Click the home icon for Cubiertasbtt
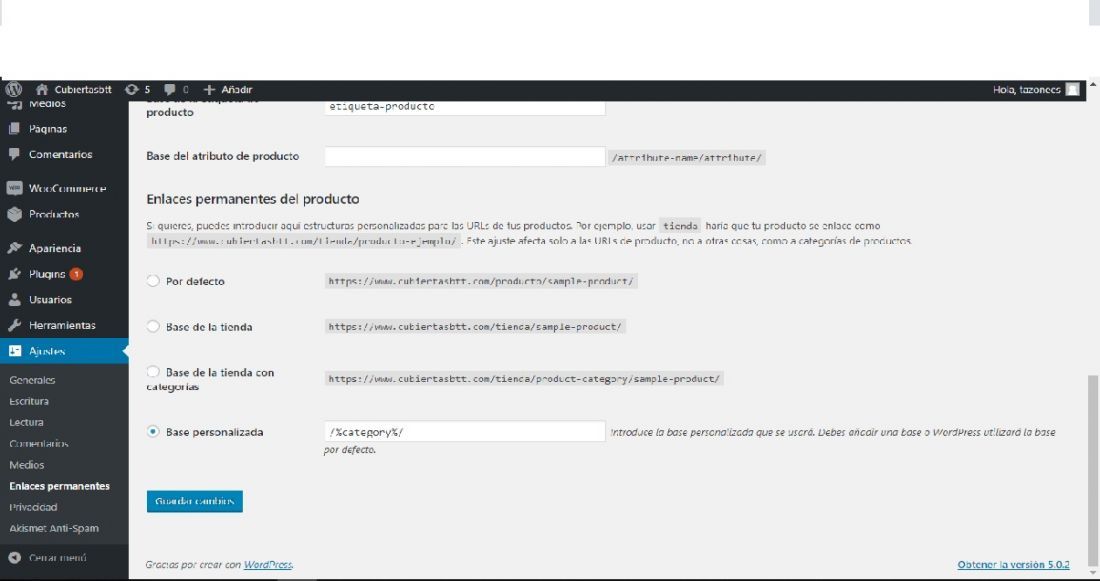This screenshot has height=581, width=1100. (41, 90)
